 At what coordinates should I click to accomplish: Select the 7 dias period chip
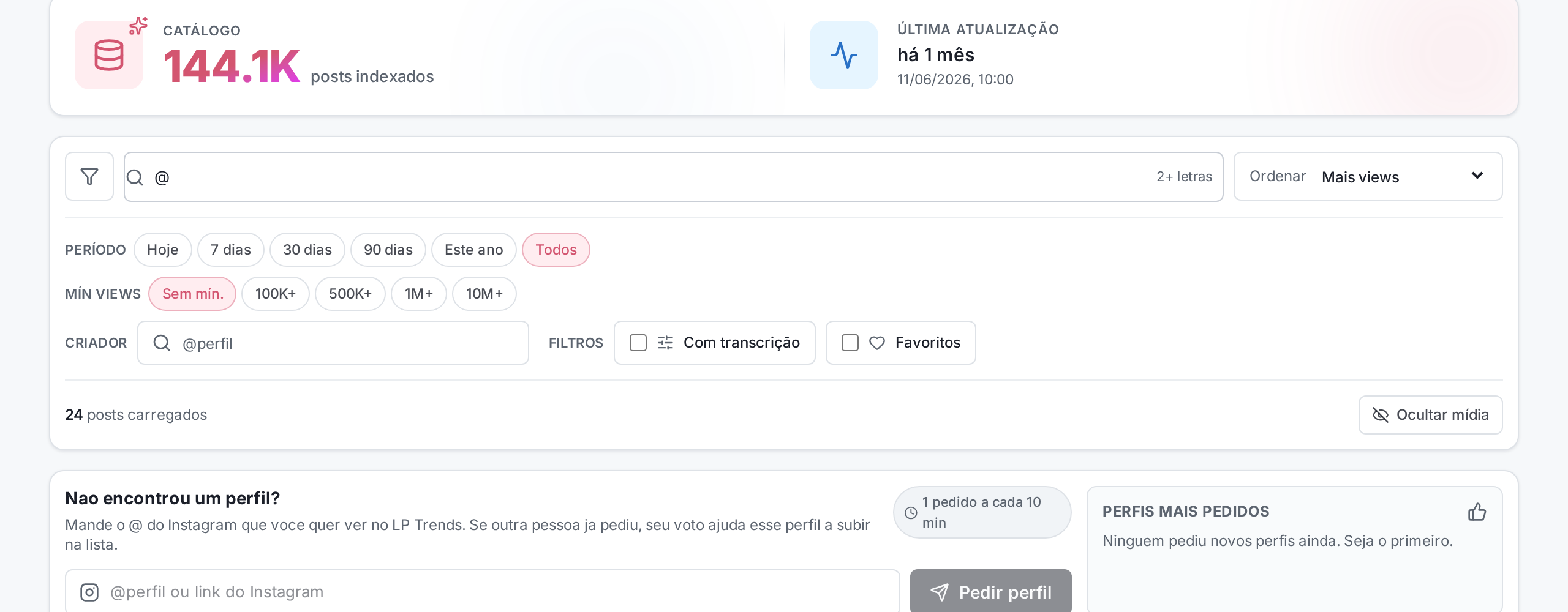pos(231,250)
